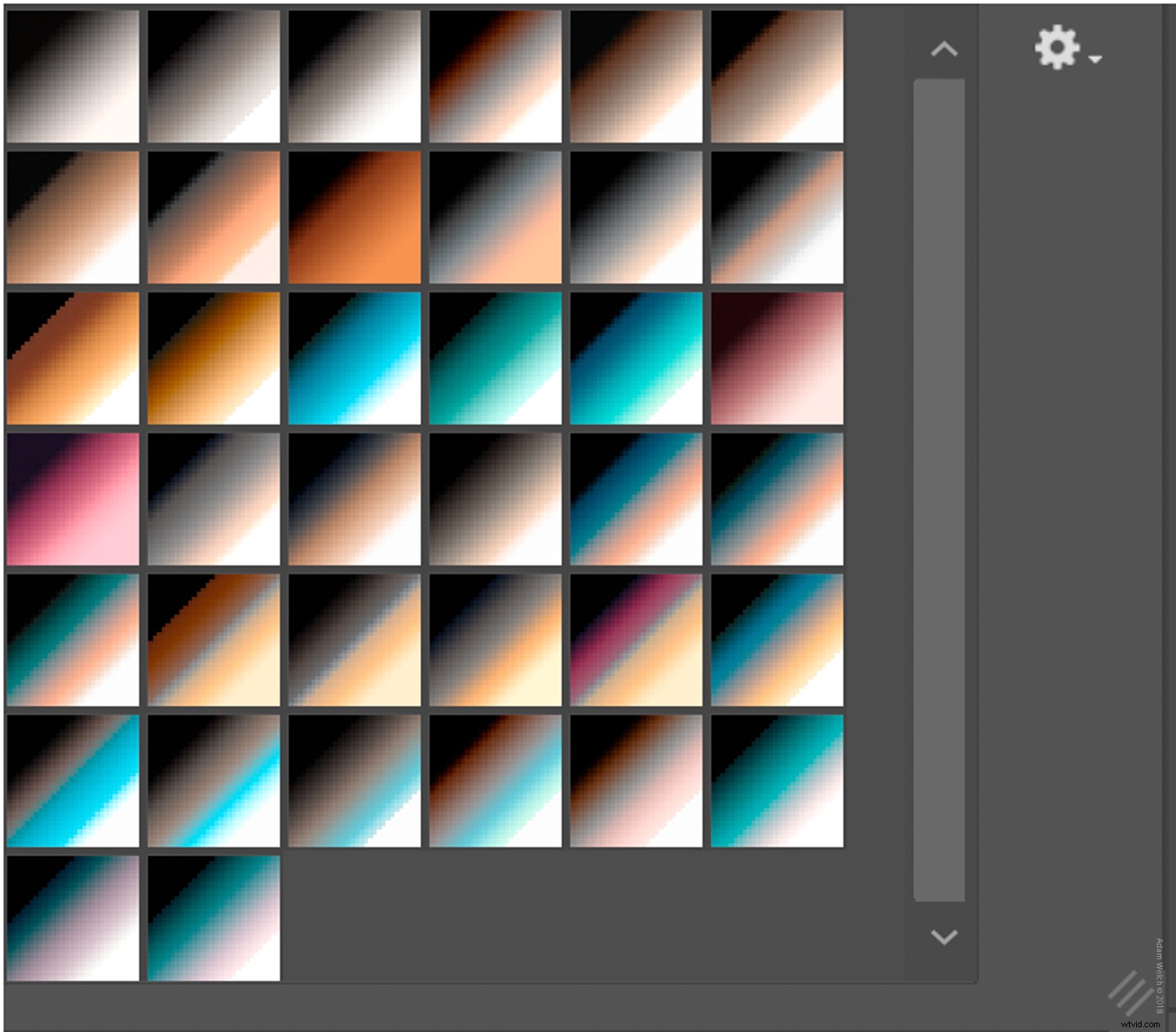The height and width of the screenshot is (1032, 1176).
Task: Choose the solid black-to-orange gradient in the second row
Action: coord(354,217)
